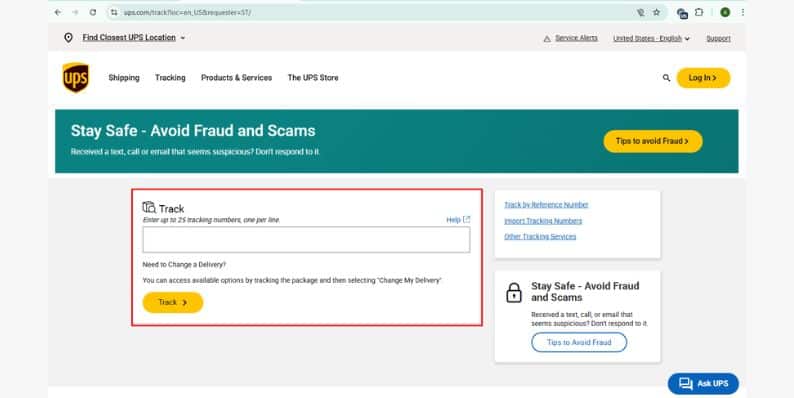Click the yellow Track button
794x398 pixels.
point(173,302)
